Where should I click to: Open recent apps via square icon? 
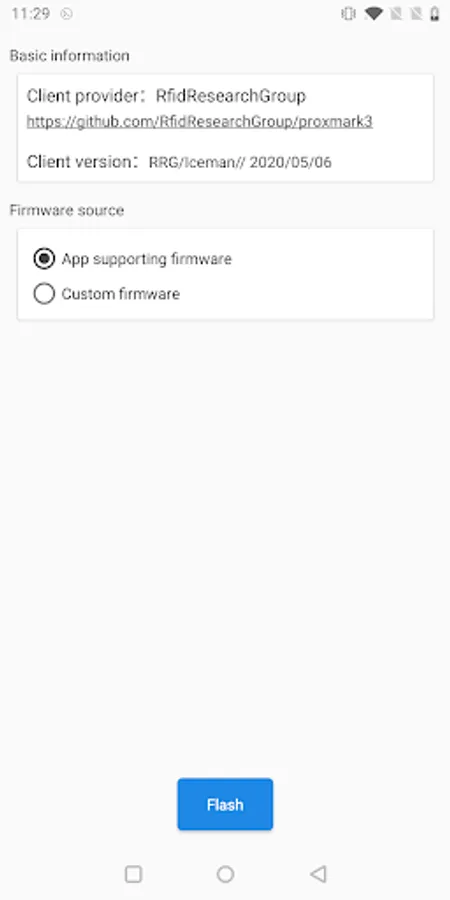point(133,874)
